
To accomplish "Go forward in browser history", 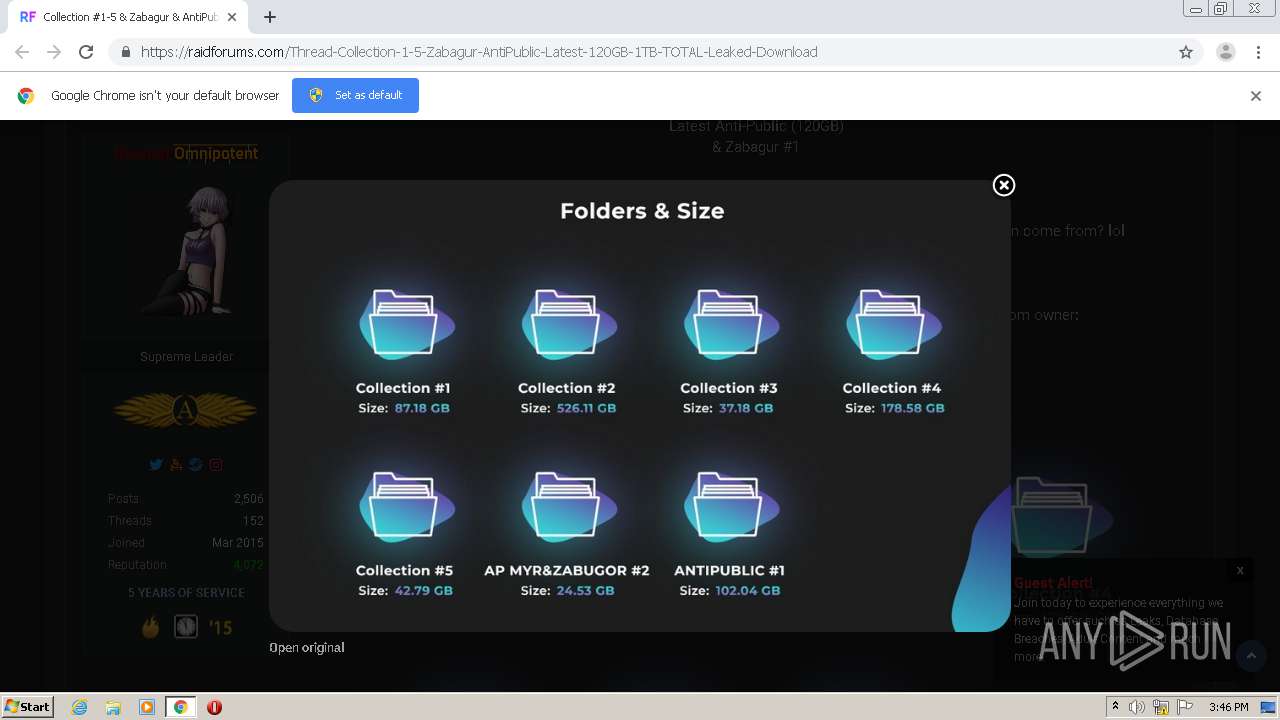I will [54, 52].
